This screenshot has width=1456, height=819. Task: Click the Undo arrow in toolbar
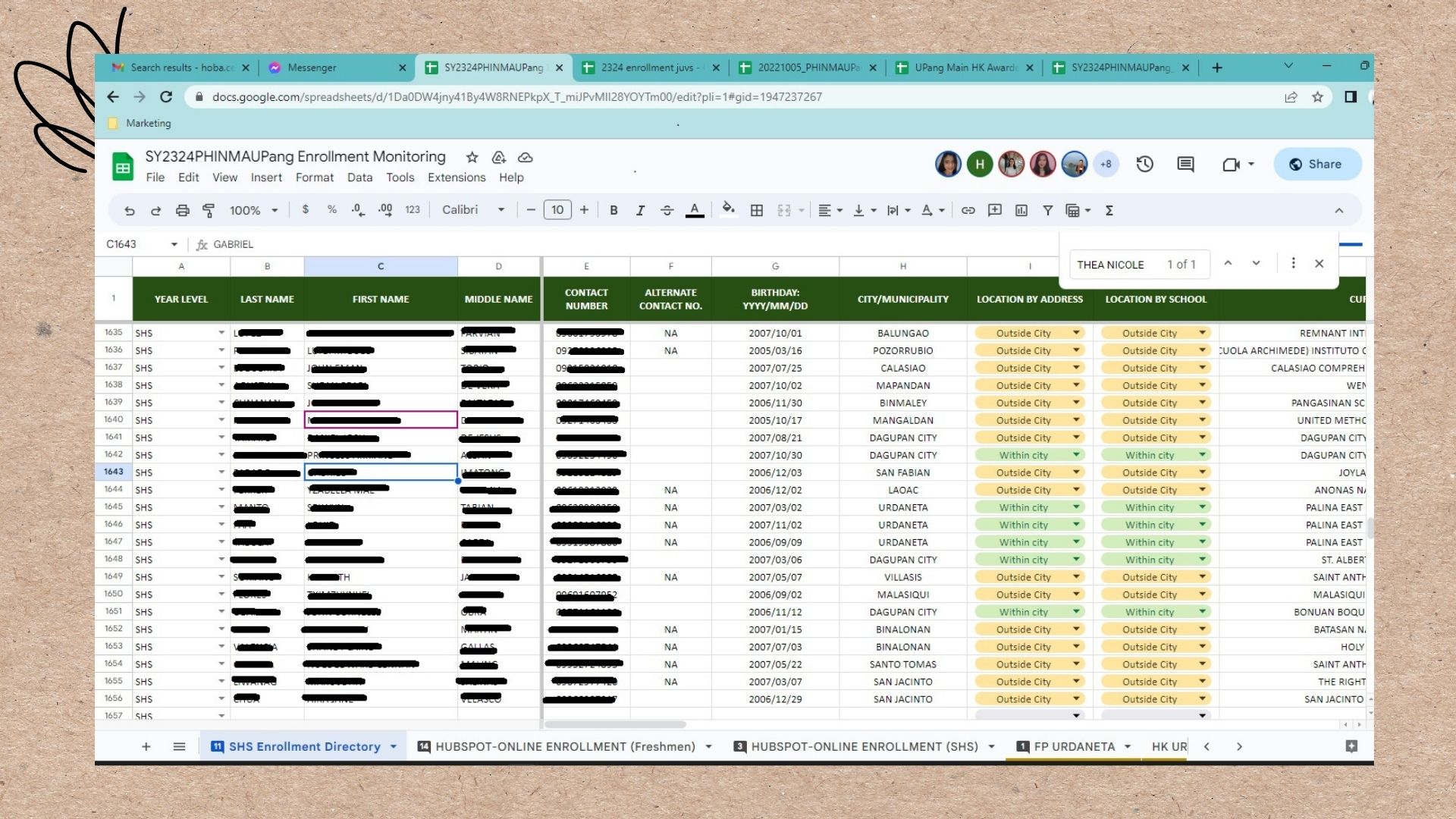point(130,211)
